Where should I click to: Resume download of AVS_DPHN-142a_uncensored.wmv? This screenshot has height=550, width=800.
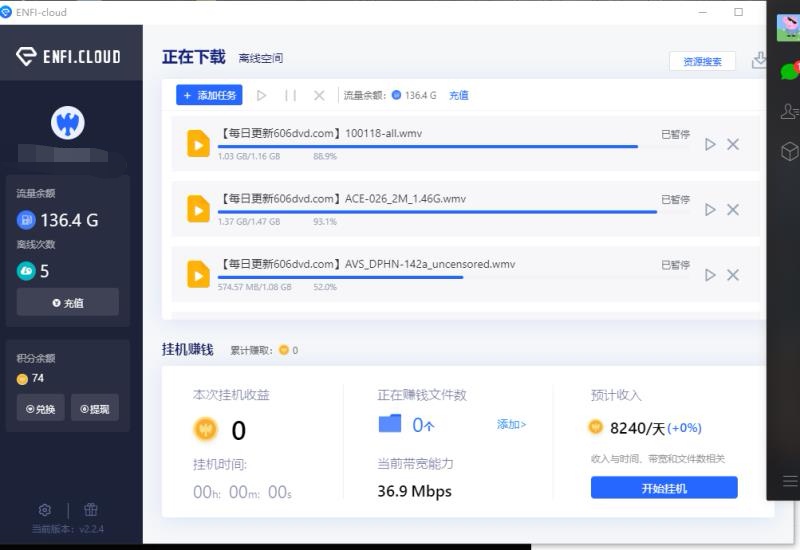(710, 275)
